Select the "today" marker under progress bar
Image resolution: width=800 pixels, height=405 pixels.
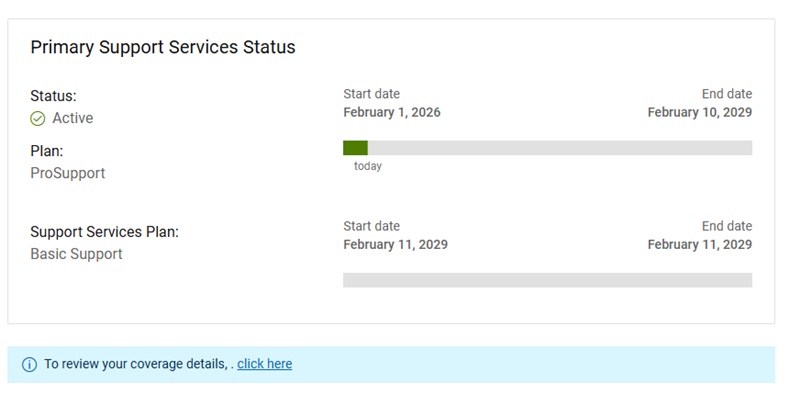pos(368,166)
